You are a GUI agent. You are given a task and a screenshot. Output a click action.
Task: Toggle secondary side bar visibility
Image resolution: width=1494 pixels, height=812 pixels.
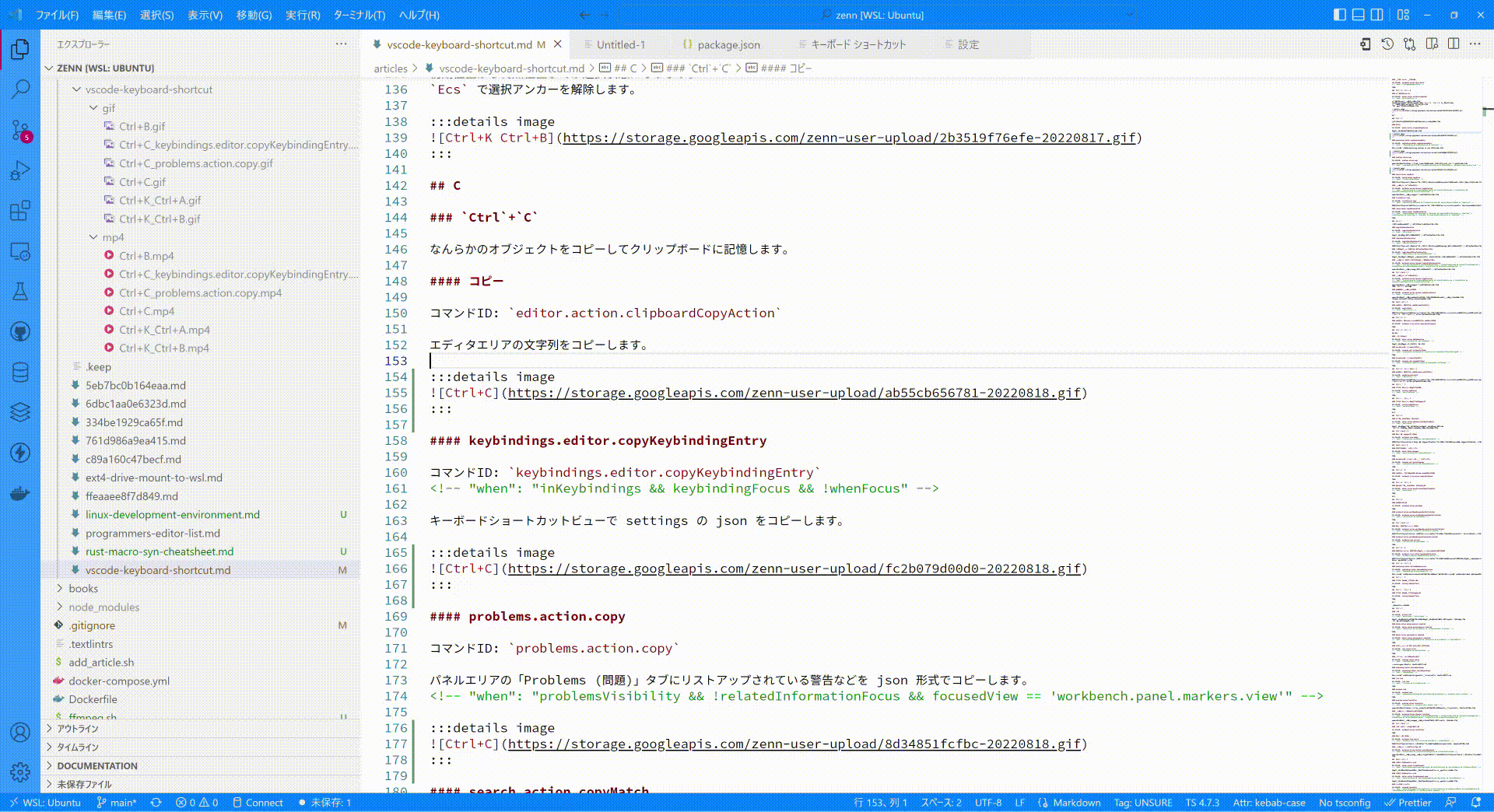pyautogui.click(x=1377, y=15)
